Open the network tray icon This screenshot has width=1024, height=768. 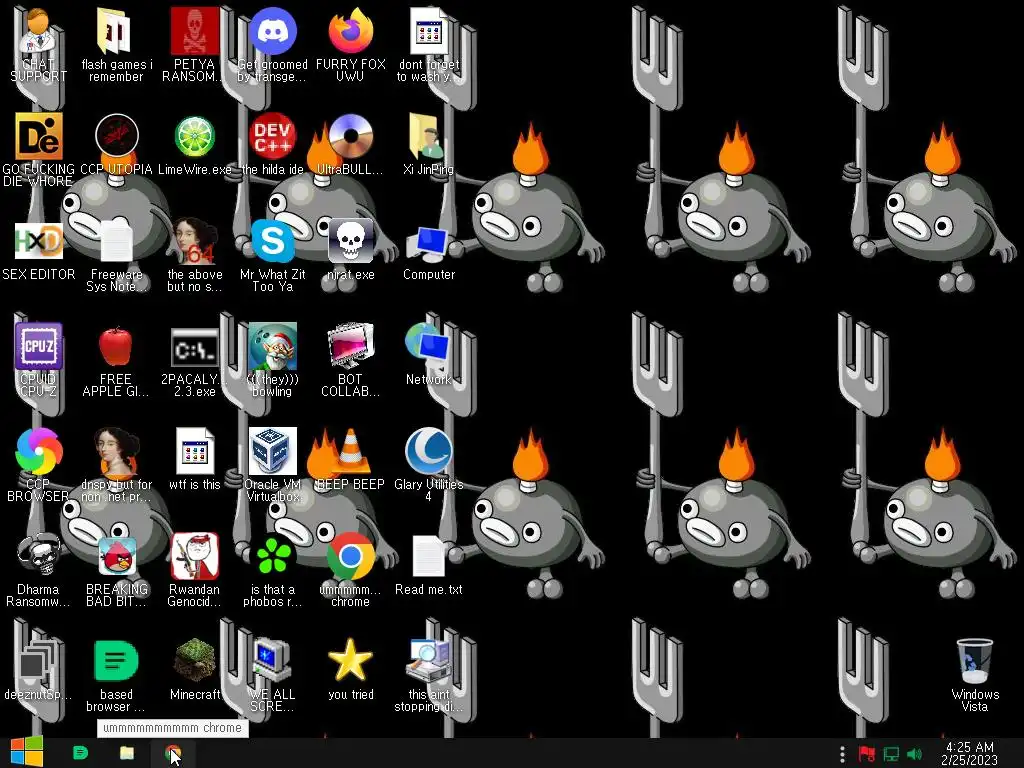tap(891, 754)
